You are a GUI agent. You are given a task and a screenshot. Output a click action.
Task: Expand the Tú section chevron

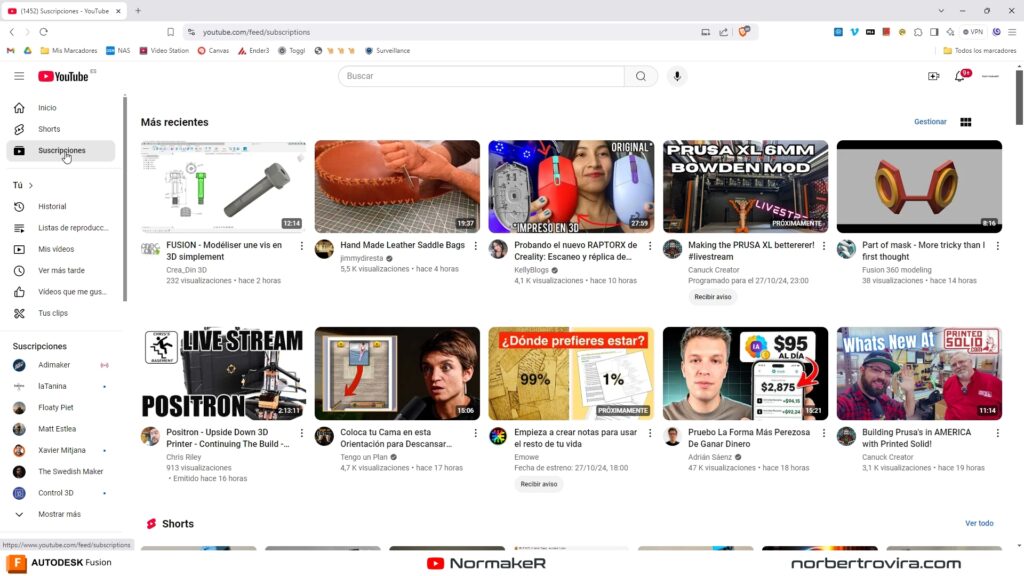(x=31, y=185)
